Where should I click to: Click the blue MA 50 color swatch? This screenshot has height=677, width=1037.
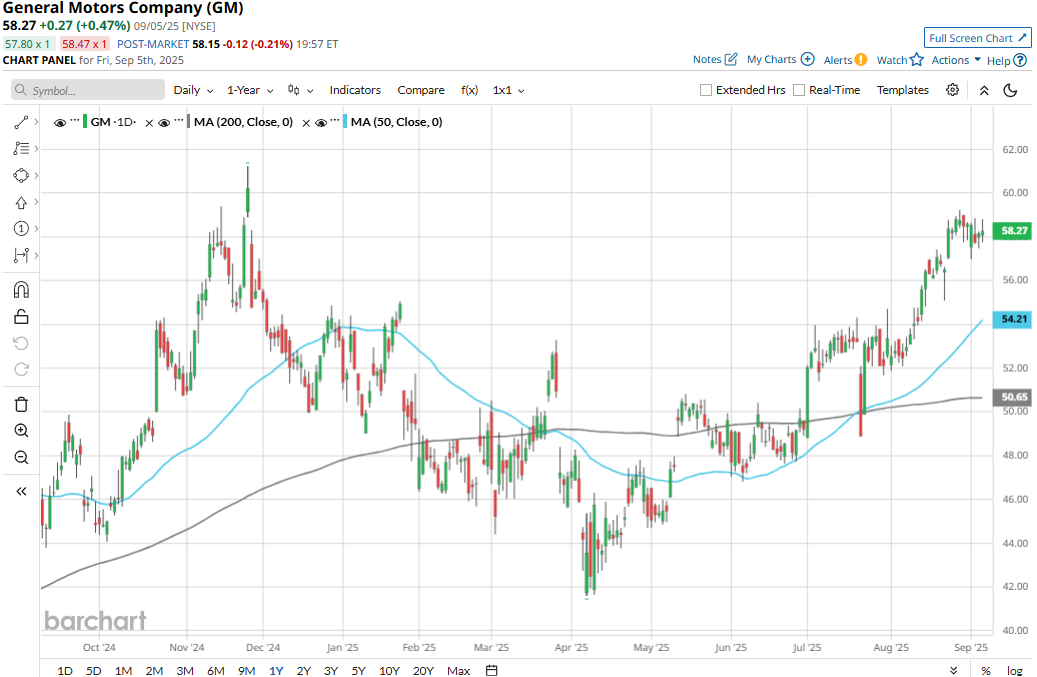(x=345, y=122)
